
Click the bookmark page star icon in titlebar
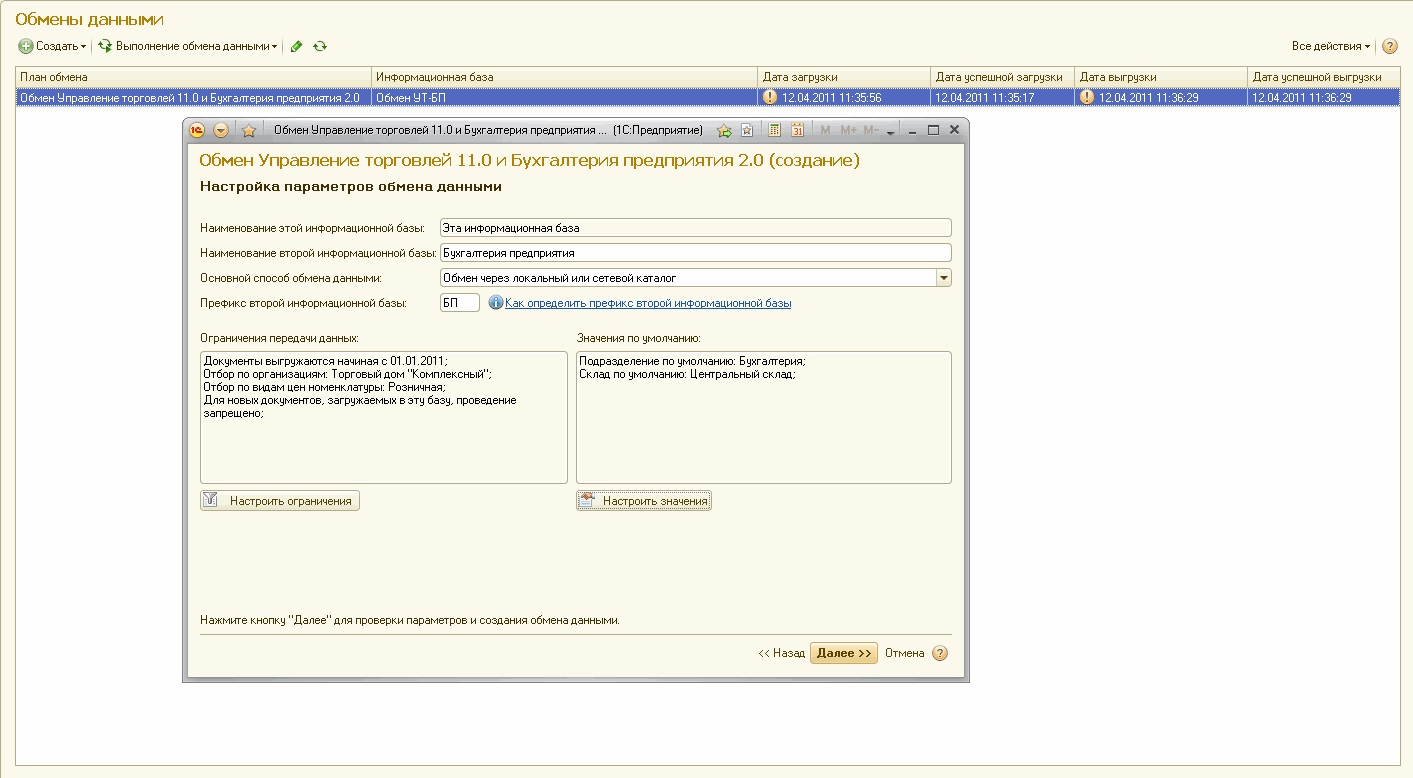click(746, 130)
